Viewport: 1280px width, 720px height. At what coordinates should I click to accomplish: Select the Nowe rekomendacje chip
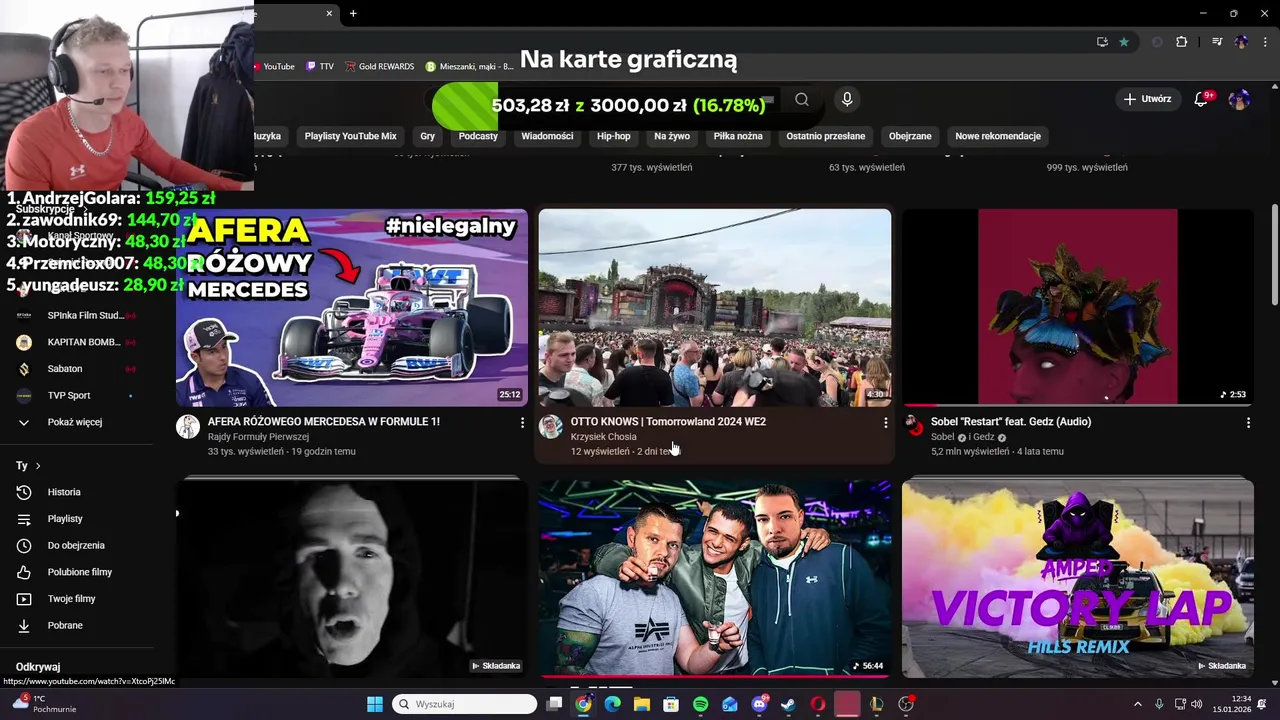(x=998, y=136)
